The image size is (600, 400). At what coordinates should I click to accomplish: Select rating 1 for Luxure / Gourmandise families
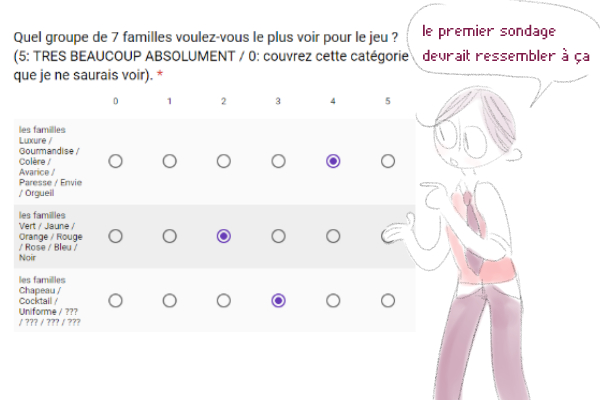[x=170, y=161]
